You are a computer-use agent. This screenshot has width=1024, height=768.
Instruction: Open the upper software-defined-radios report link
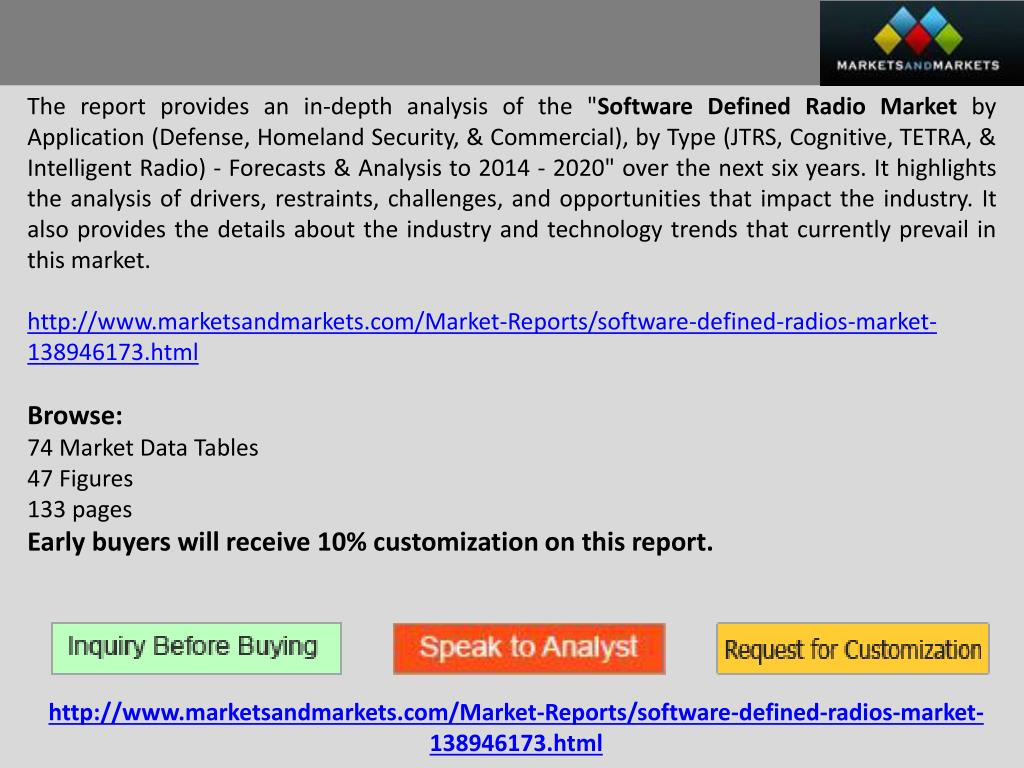coord(482,336)
